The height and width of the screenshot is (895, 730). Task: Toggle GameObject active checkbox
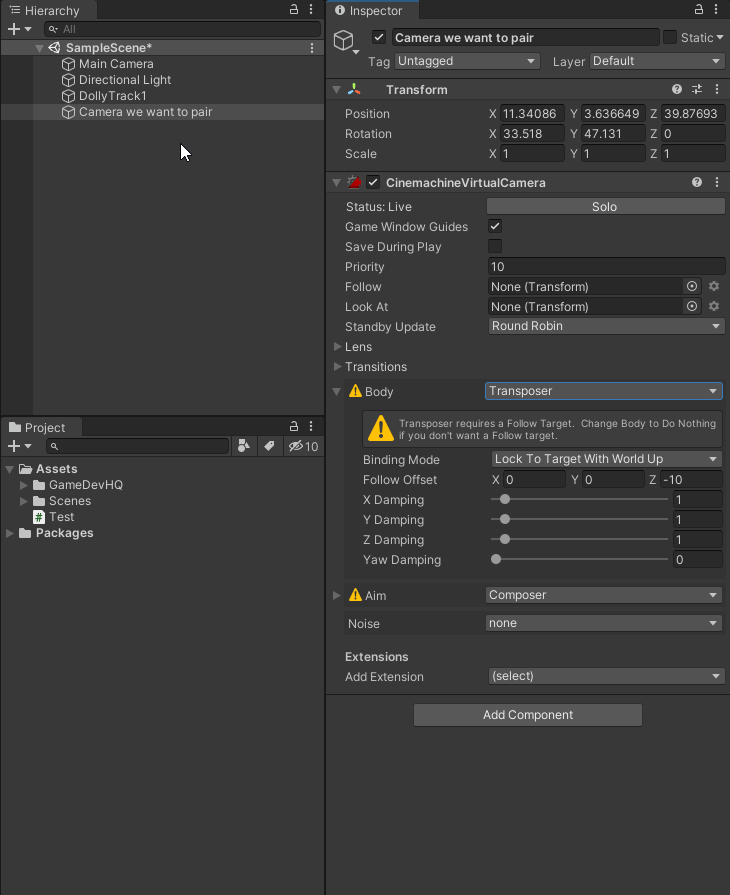[379, 38]
